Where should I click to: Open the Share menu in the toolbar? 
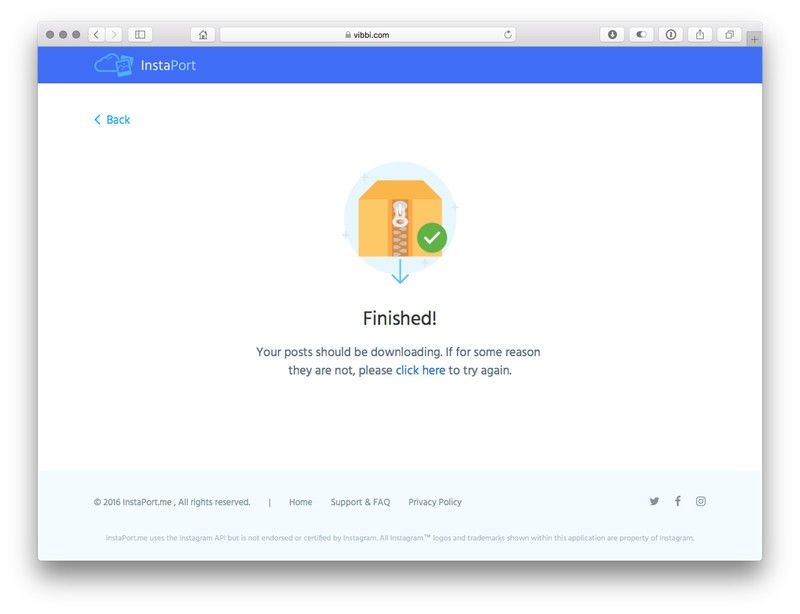point(700,35)
